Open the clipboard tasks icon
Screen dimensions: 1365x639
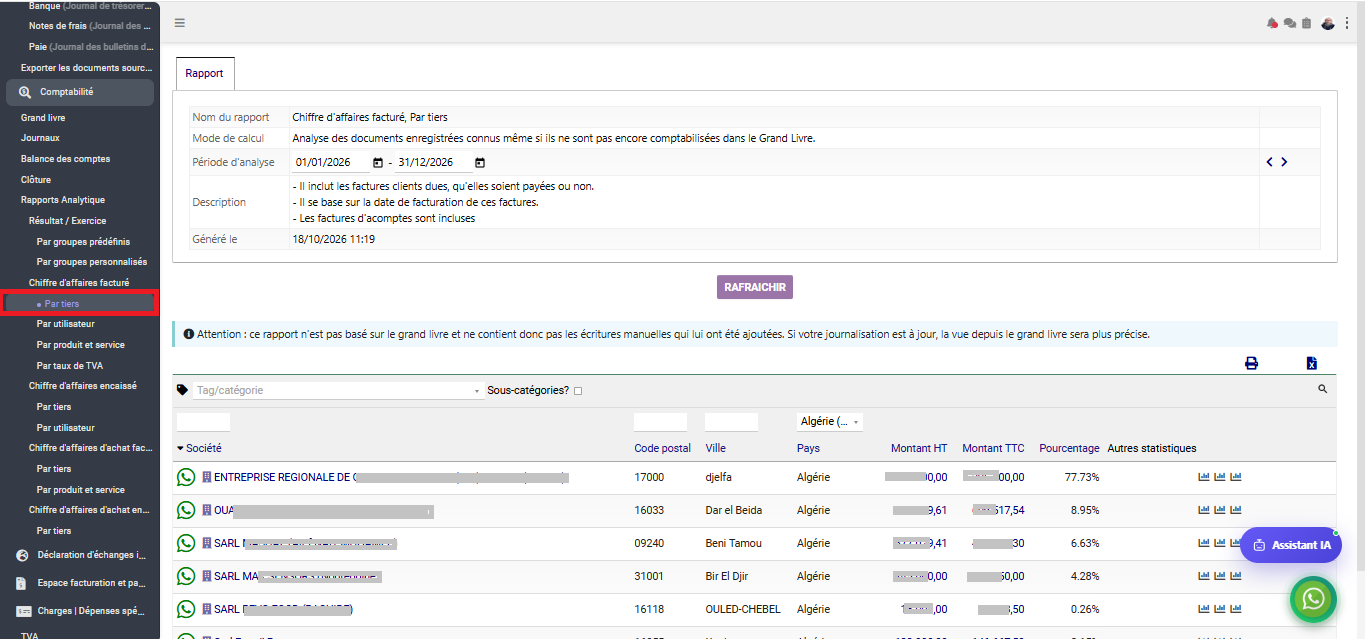click(1306, 23)
